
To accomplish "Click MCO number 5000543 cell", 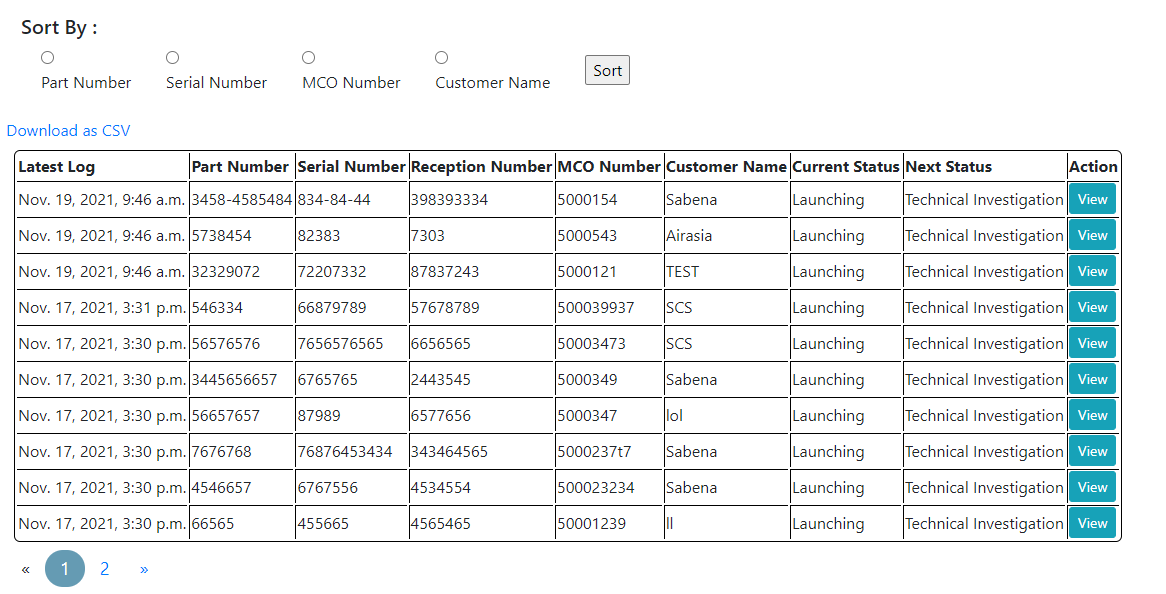I will 609,236.
